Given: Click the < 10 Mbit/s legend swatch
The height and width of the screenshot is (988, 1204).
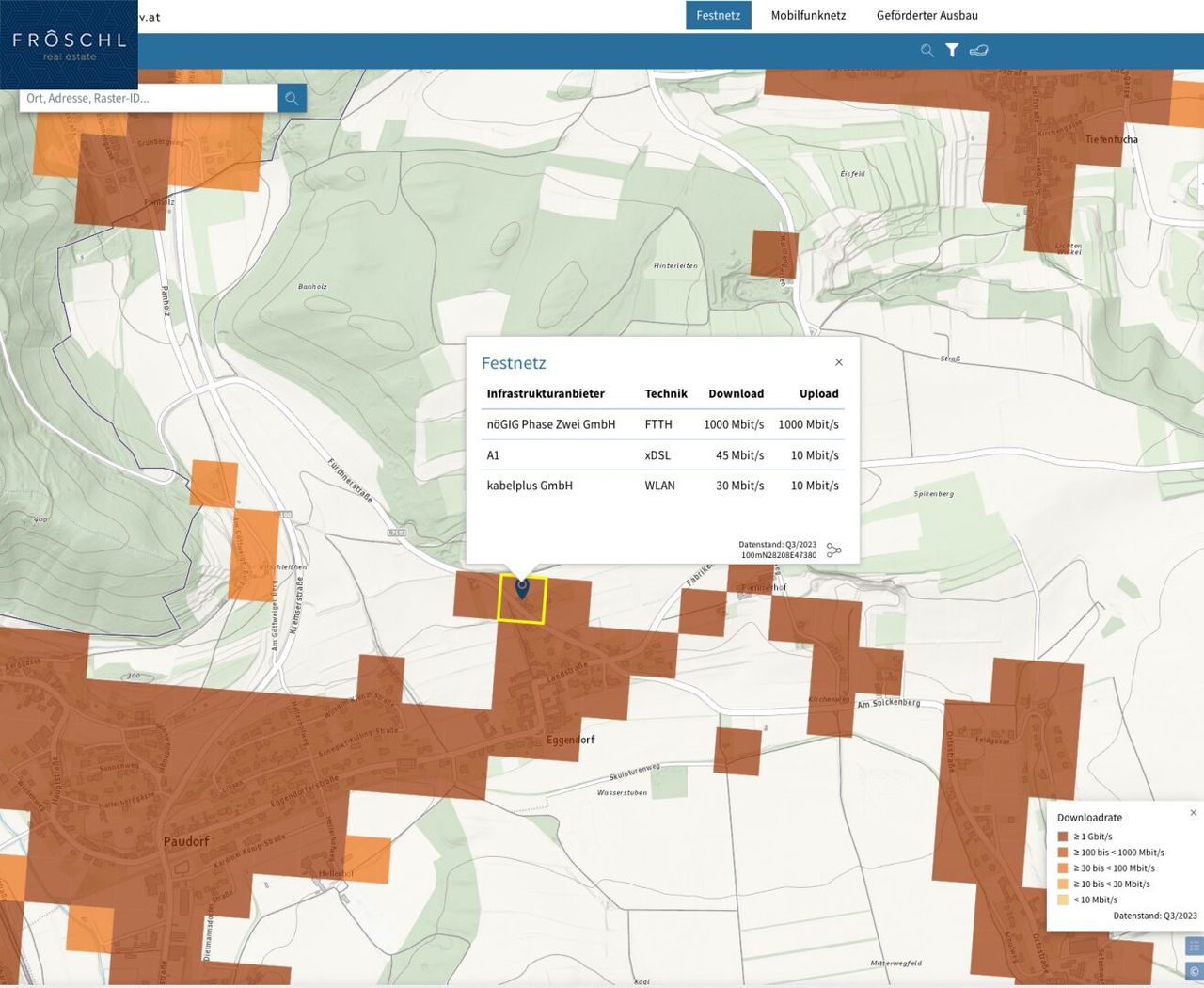Looking at the screenshot, I should coord(1063,900).
